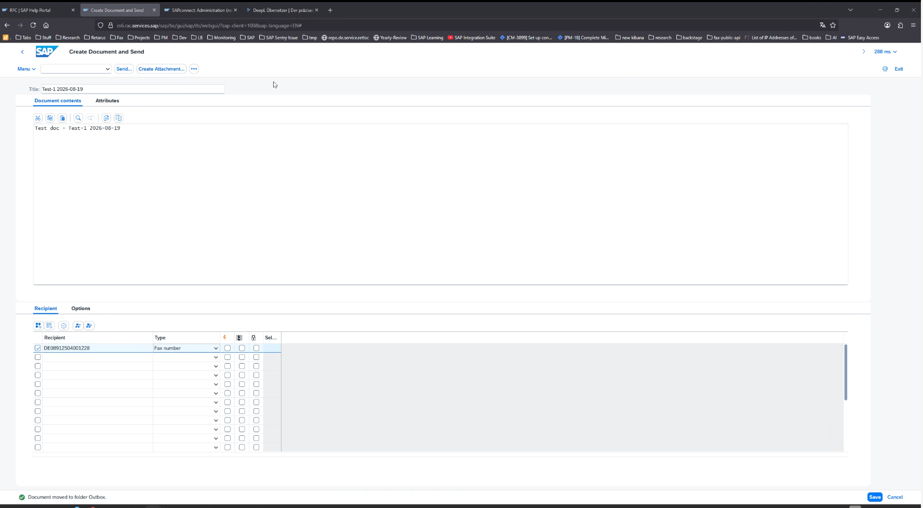Open the Fax number type dropdown
The image size is (923, 508).
click(x=215, y=348)
